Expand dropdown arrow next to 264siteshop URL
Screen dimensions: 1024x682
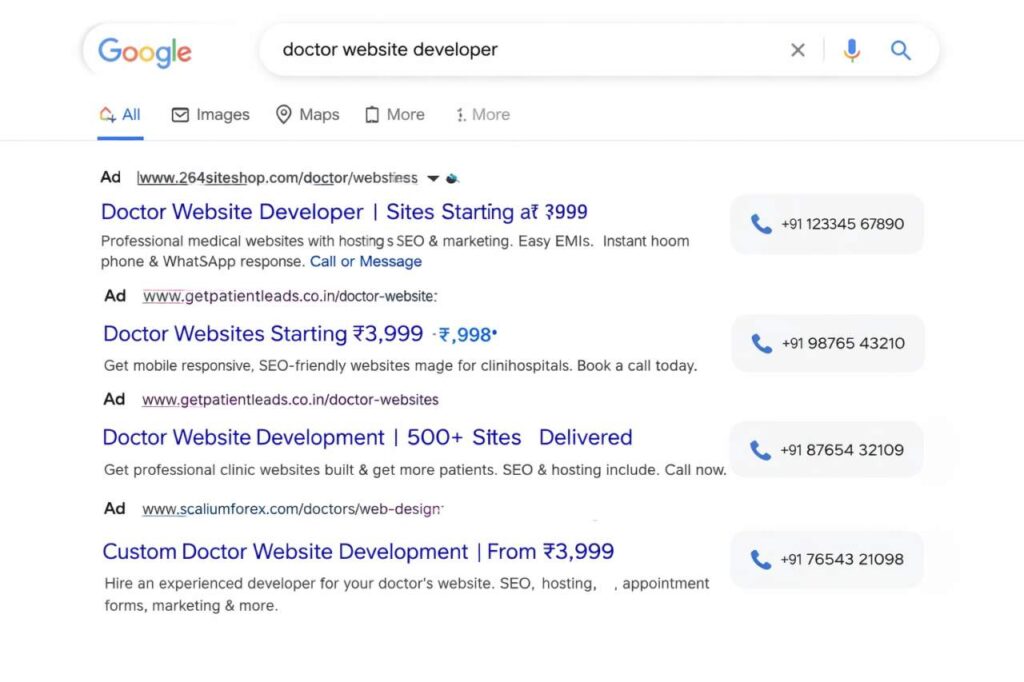coord(433,179)
